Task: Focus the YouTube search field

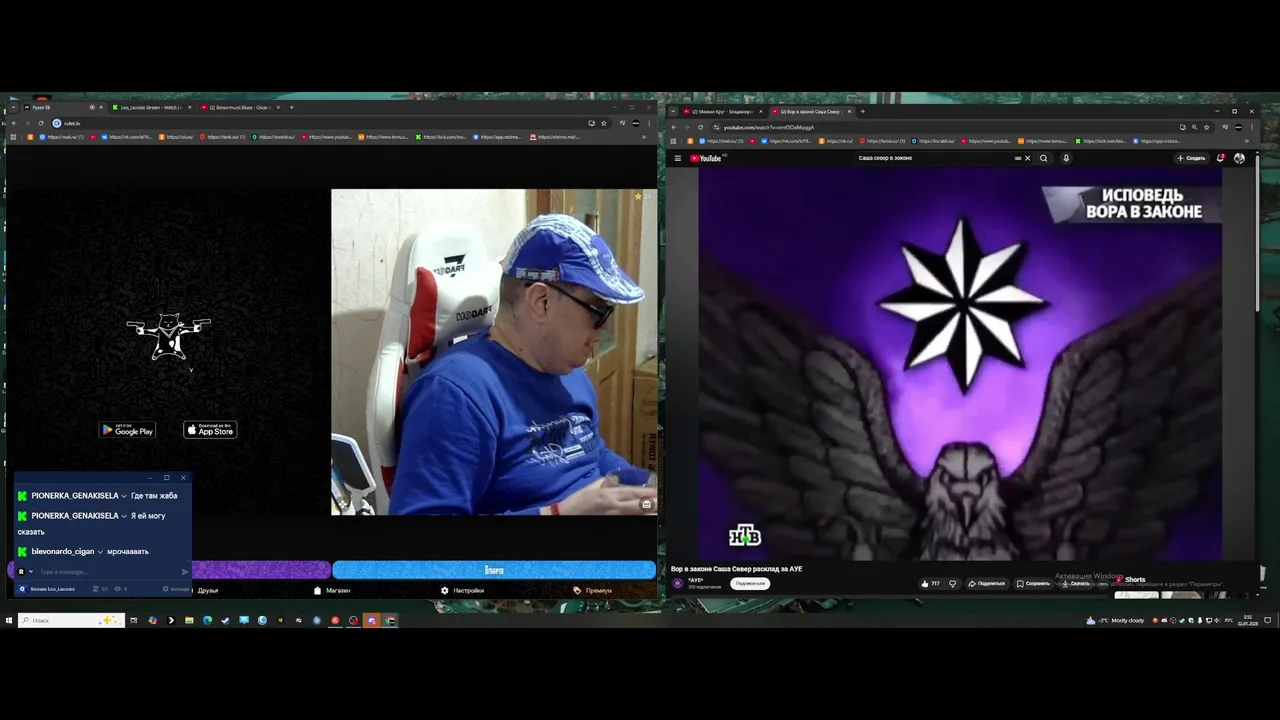Action: [x=935, y=158]
